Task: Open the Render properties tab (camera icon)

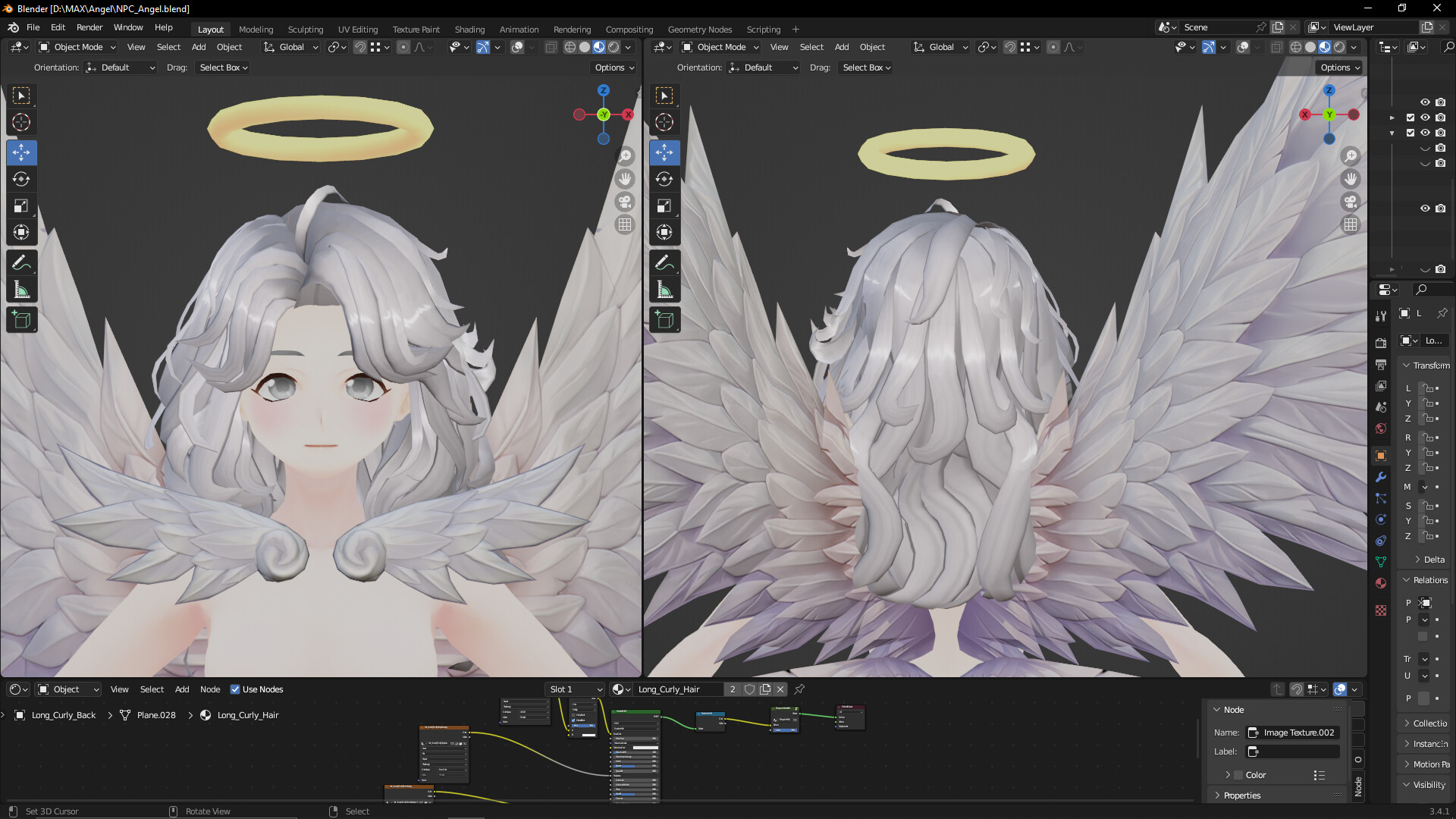Action: pyautogui.click(x=1380, y=341)
